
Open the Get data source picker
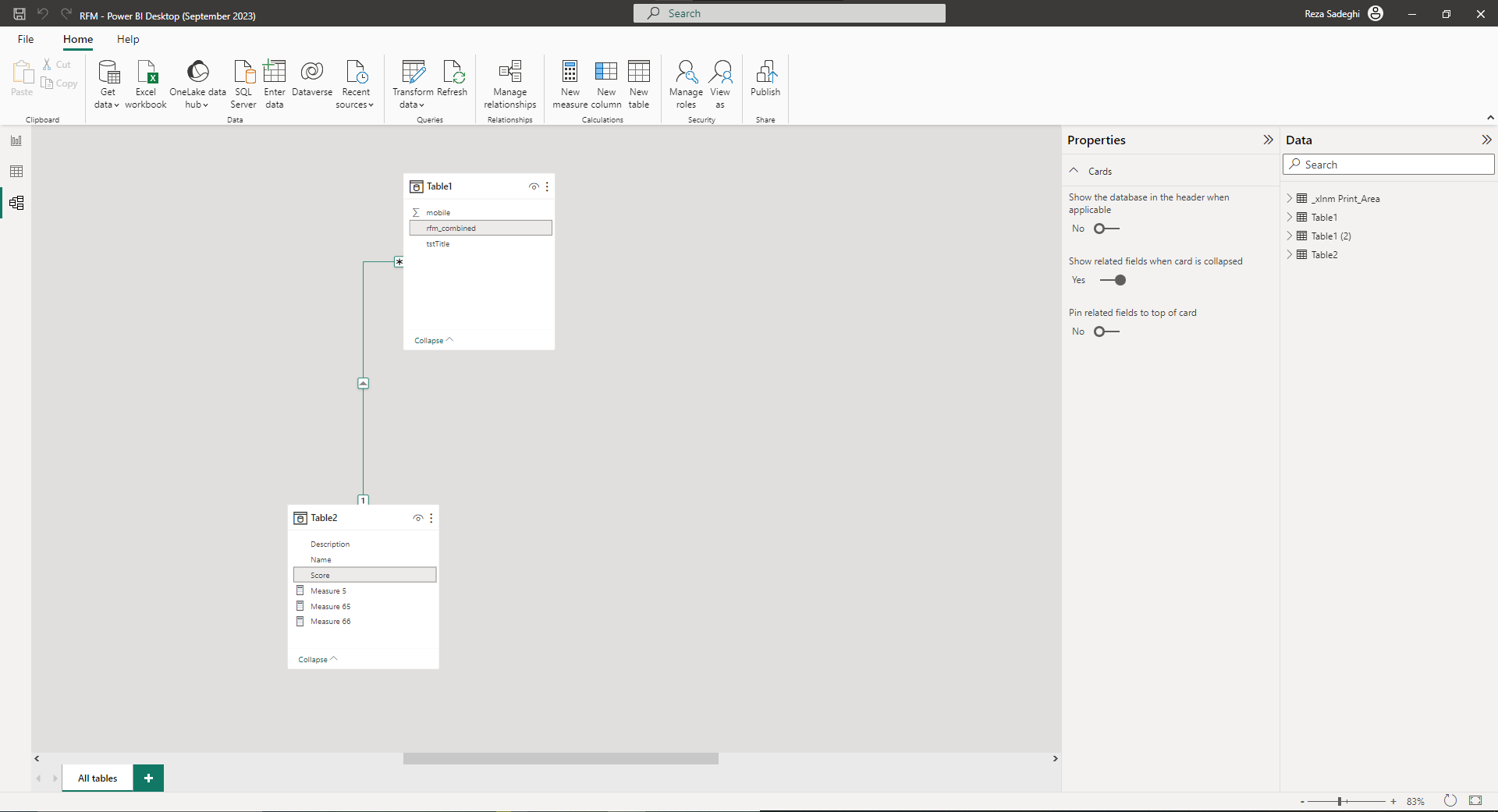coord(108,83)
